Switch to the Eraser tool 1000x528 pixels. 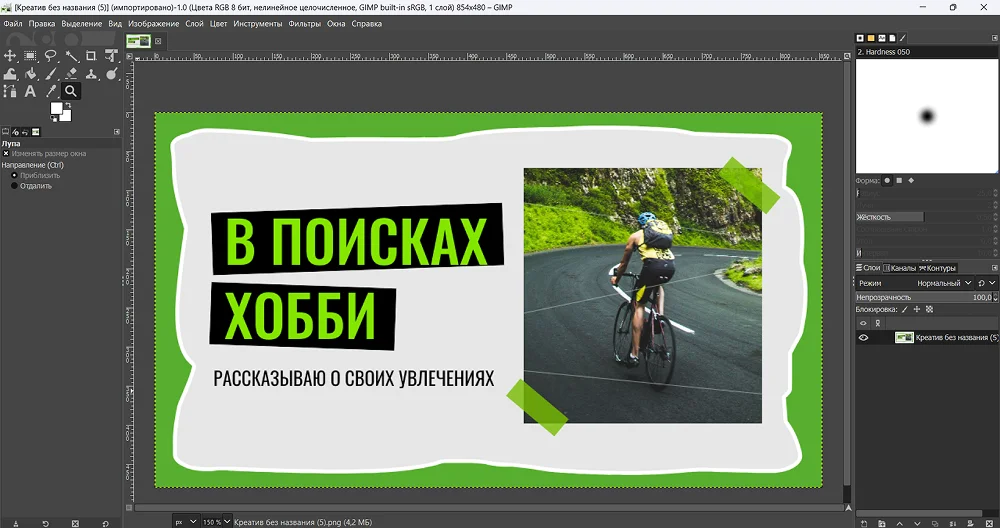coord(71,73)
